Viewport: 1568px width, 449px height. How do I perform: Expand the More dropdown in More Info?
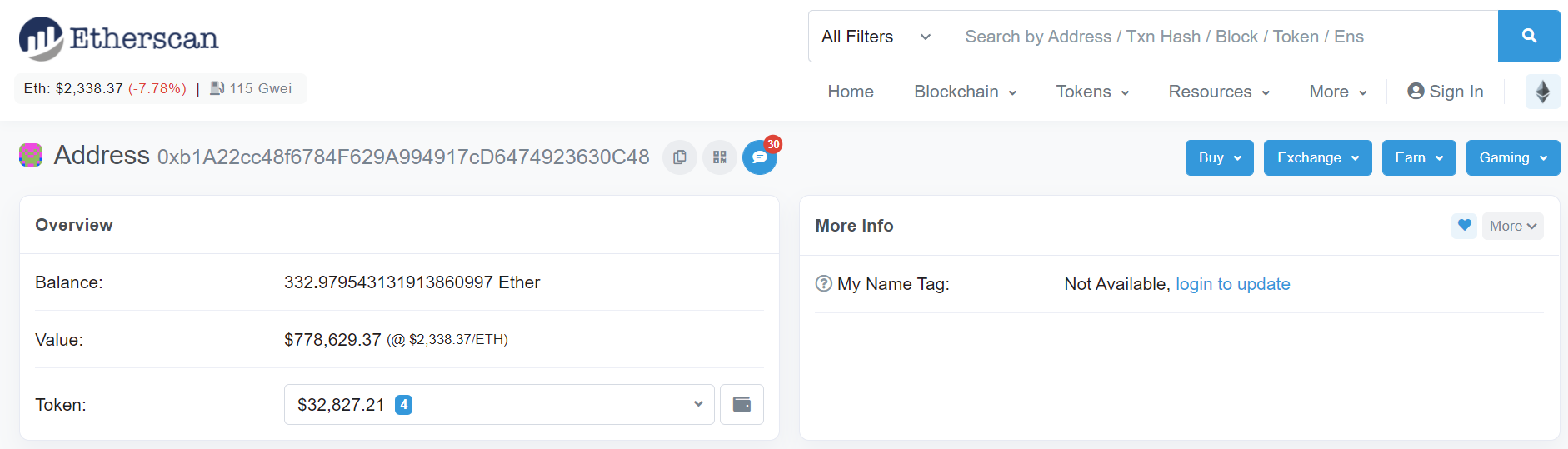click(x=1512, y=226)
